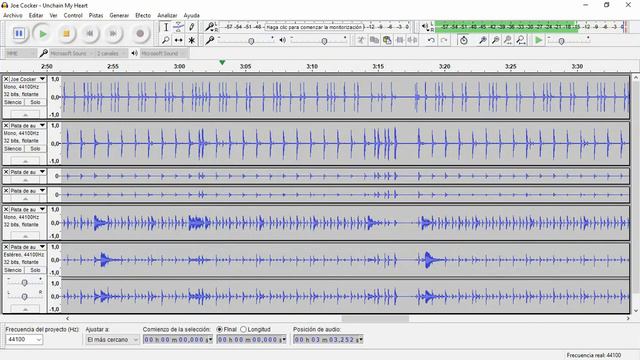Mute the Estéreo track with Silencio
The width and height of the screenshot is (640, 360).
(x=13, y=270)
